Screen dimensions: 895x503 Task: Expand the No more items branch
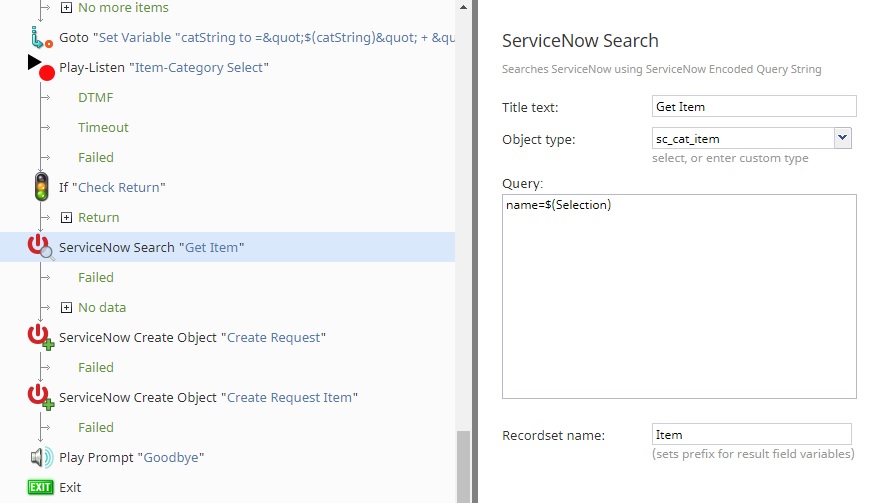tap(66, 7)
